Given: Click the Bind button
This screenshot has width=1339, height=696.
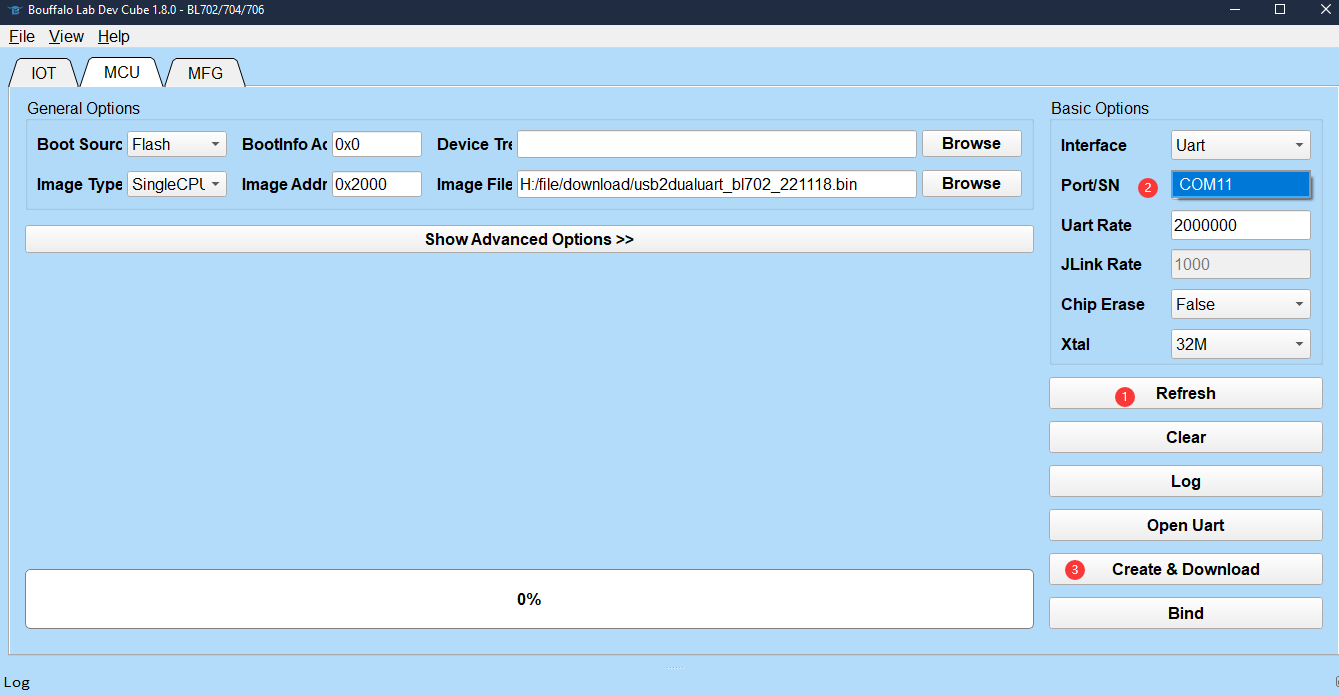Looking at the screenshot, I should tap(1186, 613).
